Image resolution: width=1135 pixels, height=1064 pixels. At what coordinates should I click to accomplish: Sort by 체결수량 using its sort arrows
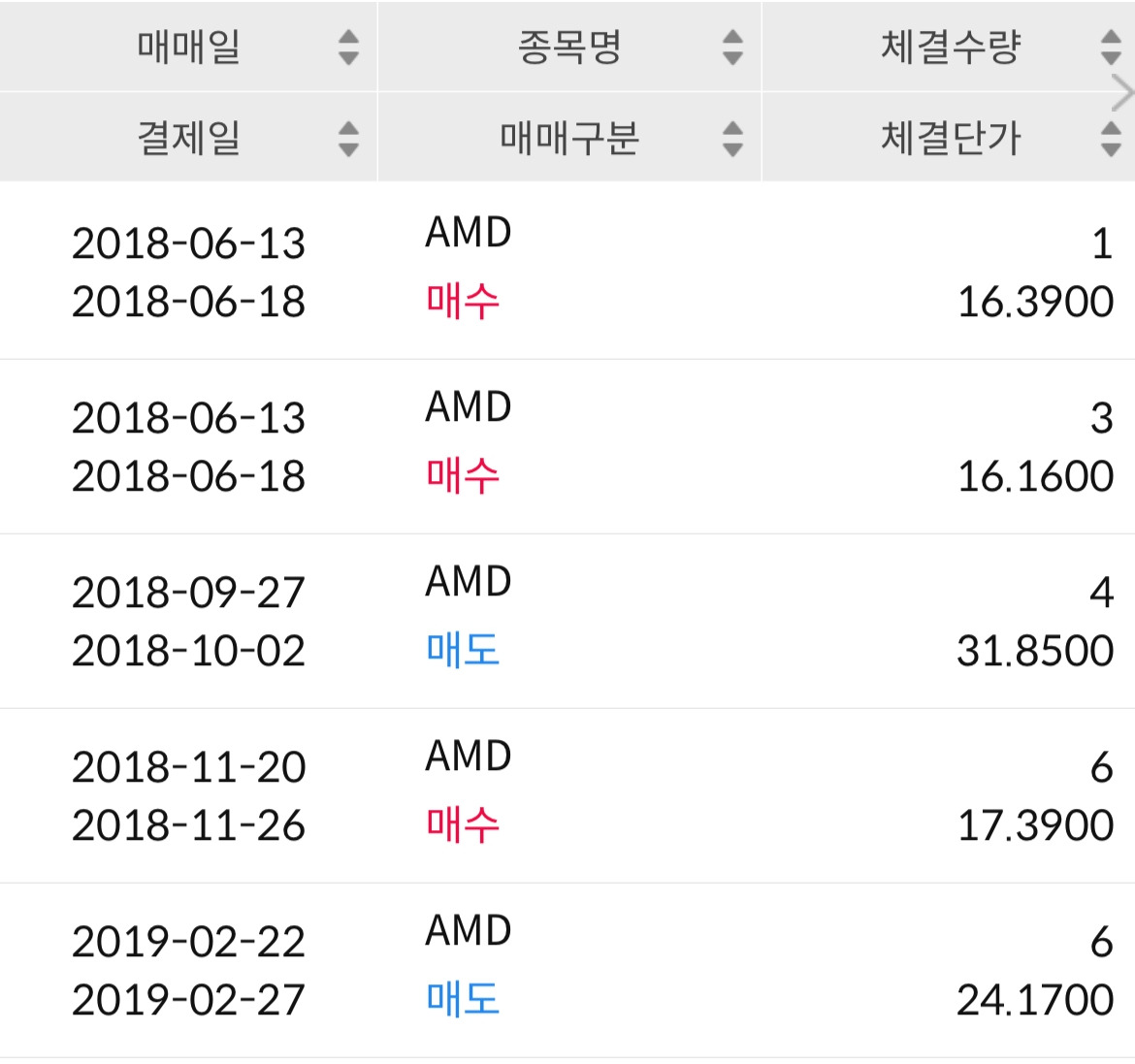1111,47
